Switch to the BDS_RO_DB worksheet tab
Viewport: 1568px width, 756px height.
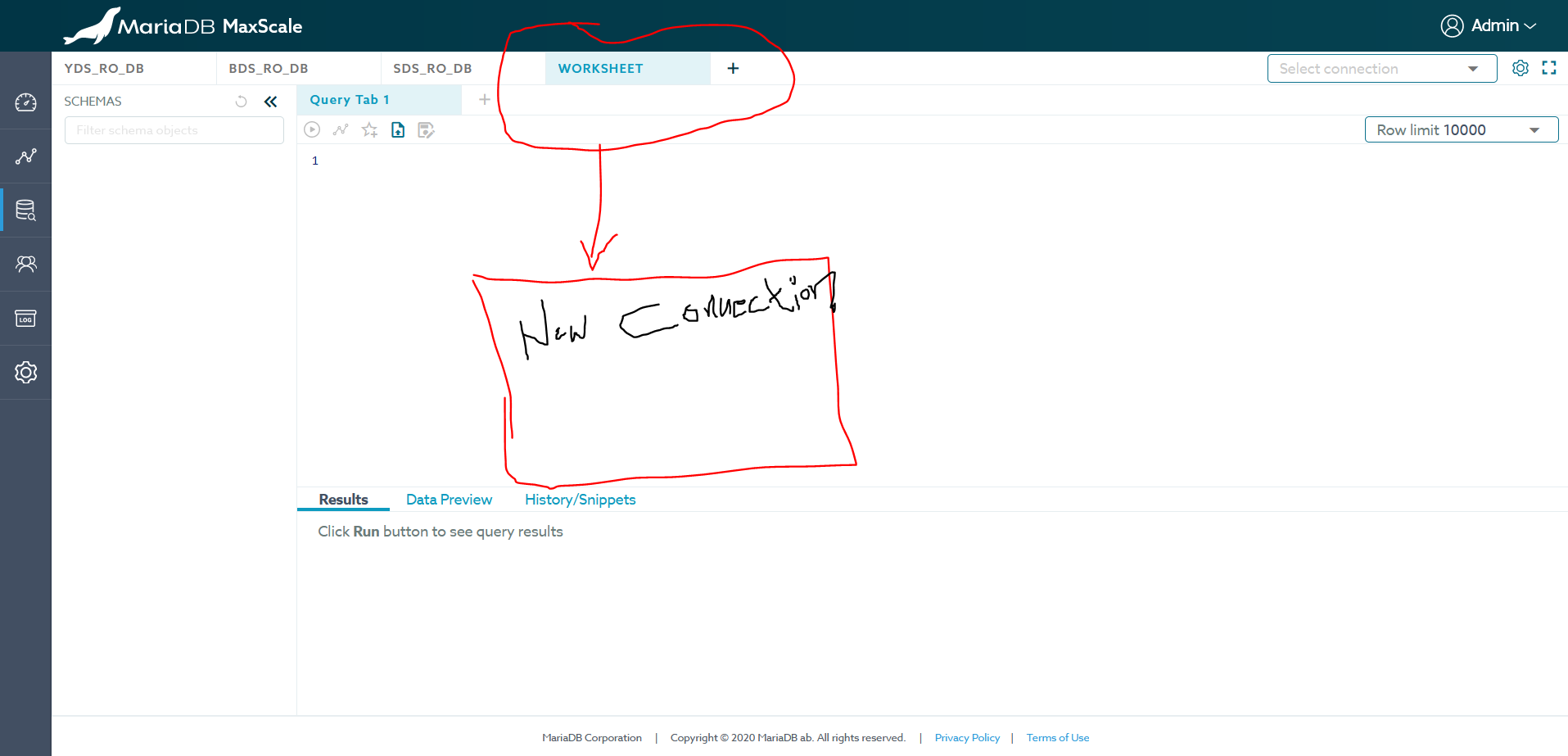point(269,69)
